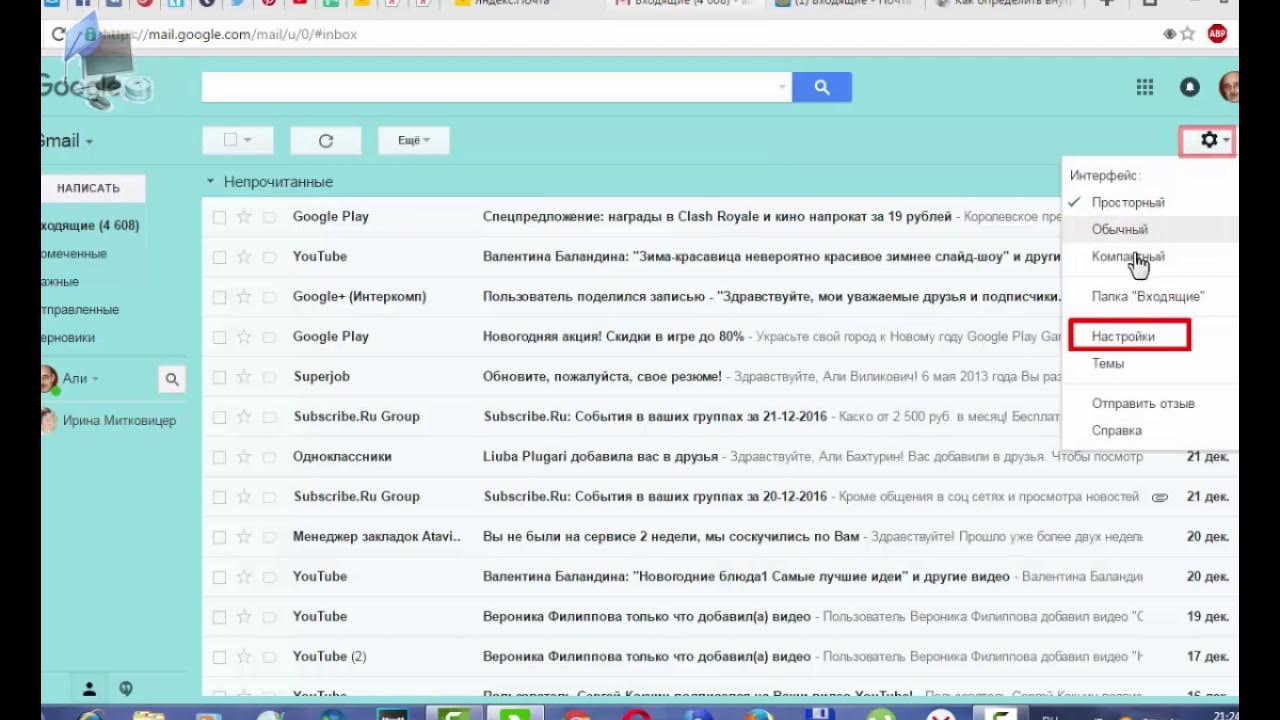Choose Обычный display density
This screenshot has width=1280, height=720.
click(x=1119, y=229)
